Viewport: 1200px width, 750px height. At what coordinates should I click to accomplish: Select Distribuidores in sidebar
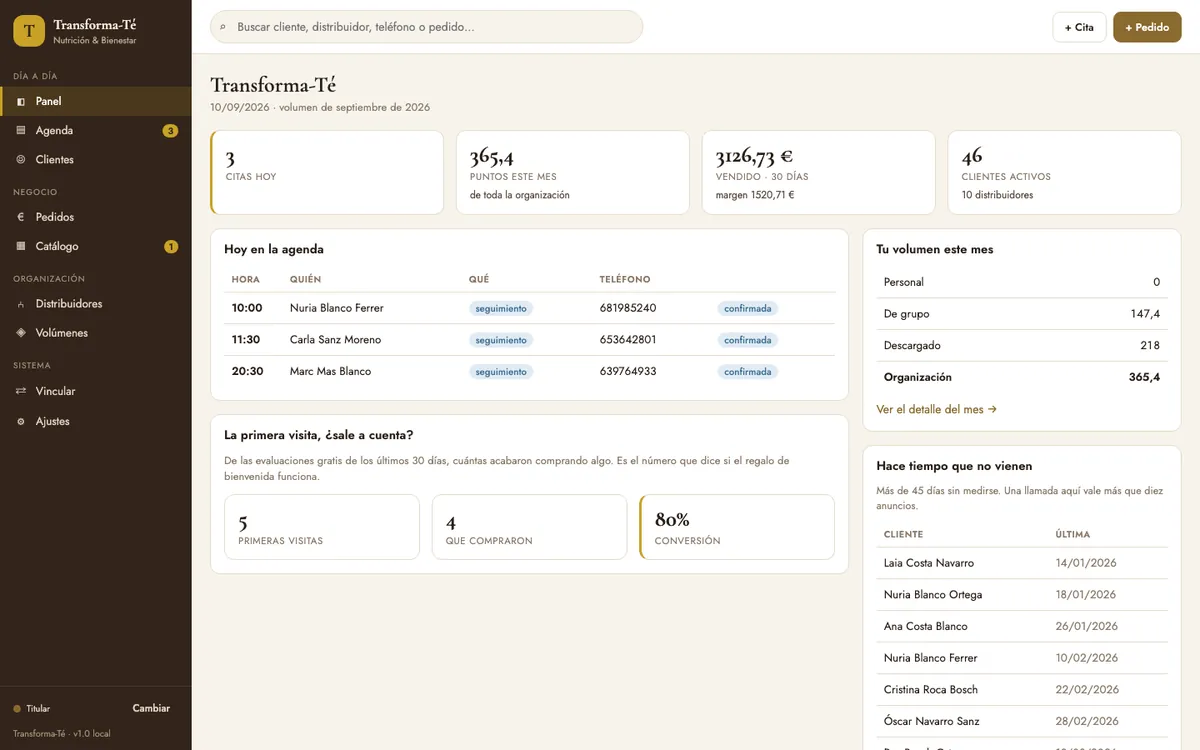[x=95, y=304]
